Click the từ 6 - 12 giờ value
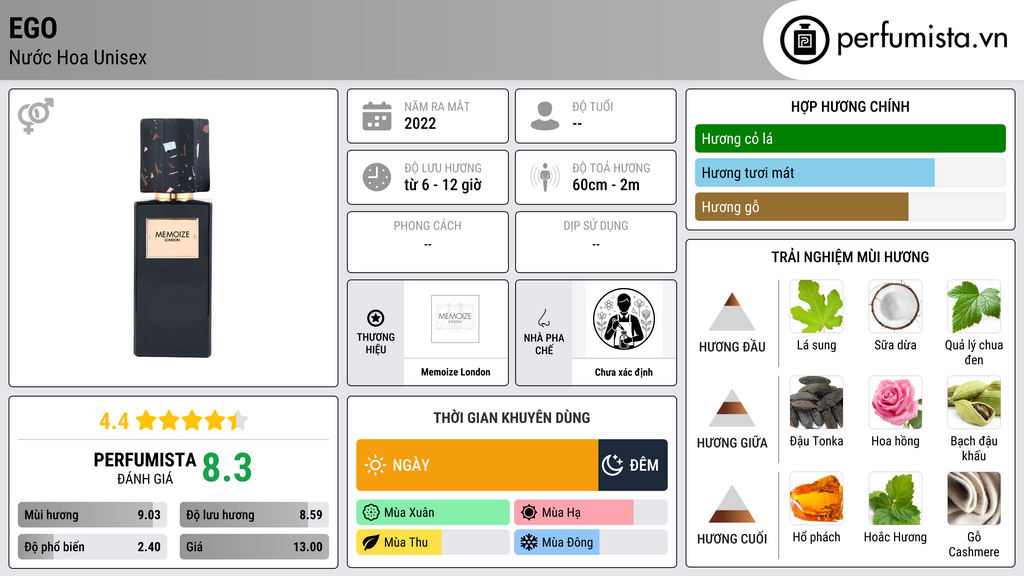1024x576 pixels. 443,185
